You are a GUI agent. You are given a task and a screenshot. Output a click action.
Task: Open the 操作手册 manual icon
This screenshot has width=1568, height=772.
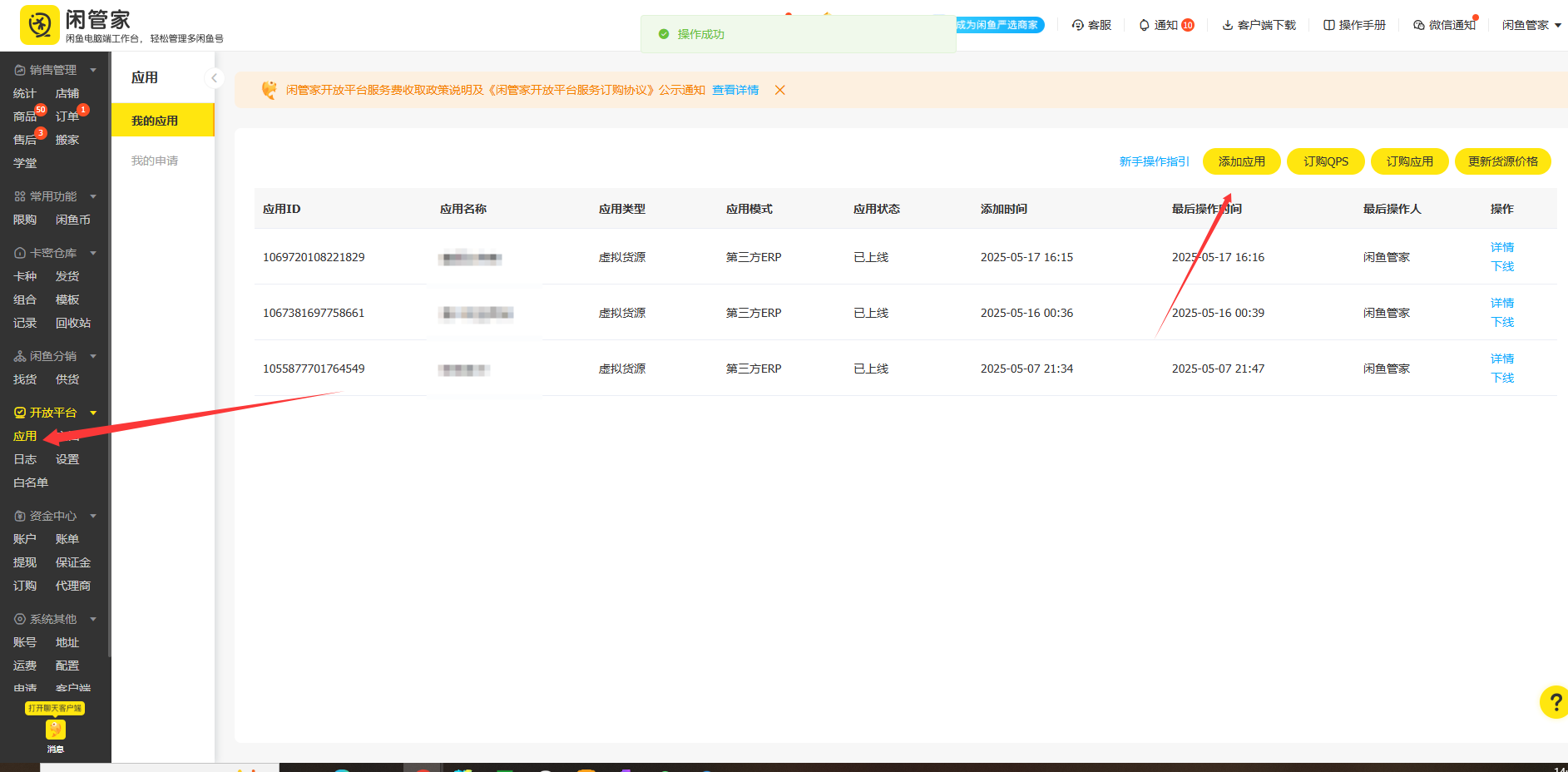click(x=1328, y=25)
